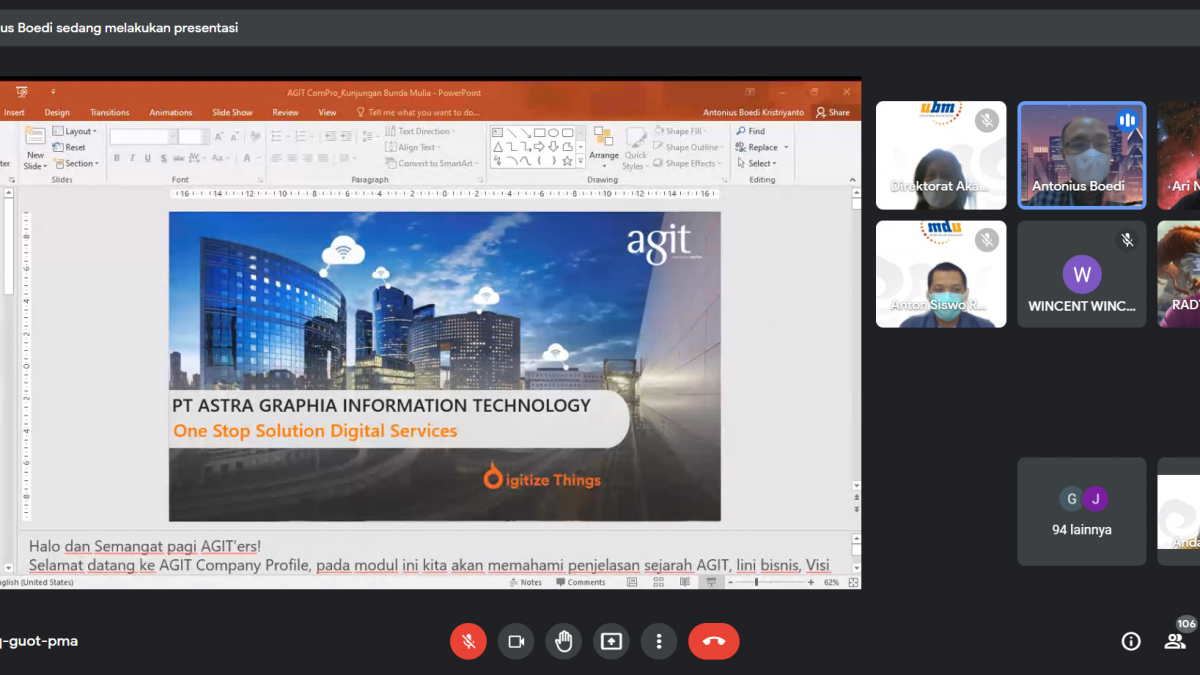The height and width of the screenshot is (675, 1200).
Task: Open Comments from the status bar
Action: point(581,582)
